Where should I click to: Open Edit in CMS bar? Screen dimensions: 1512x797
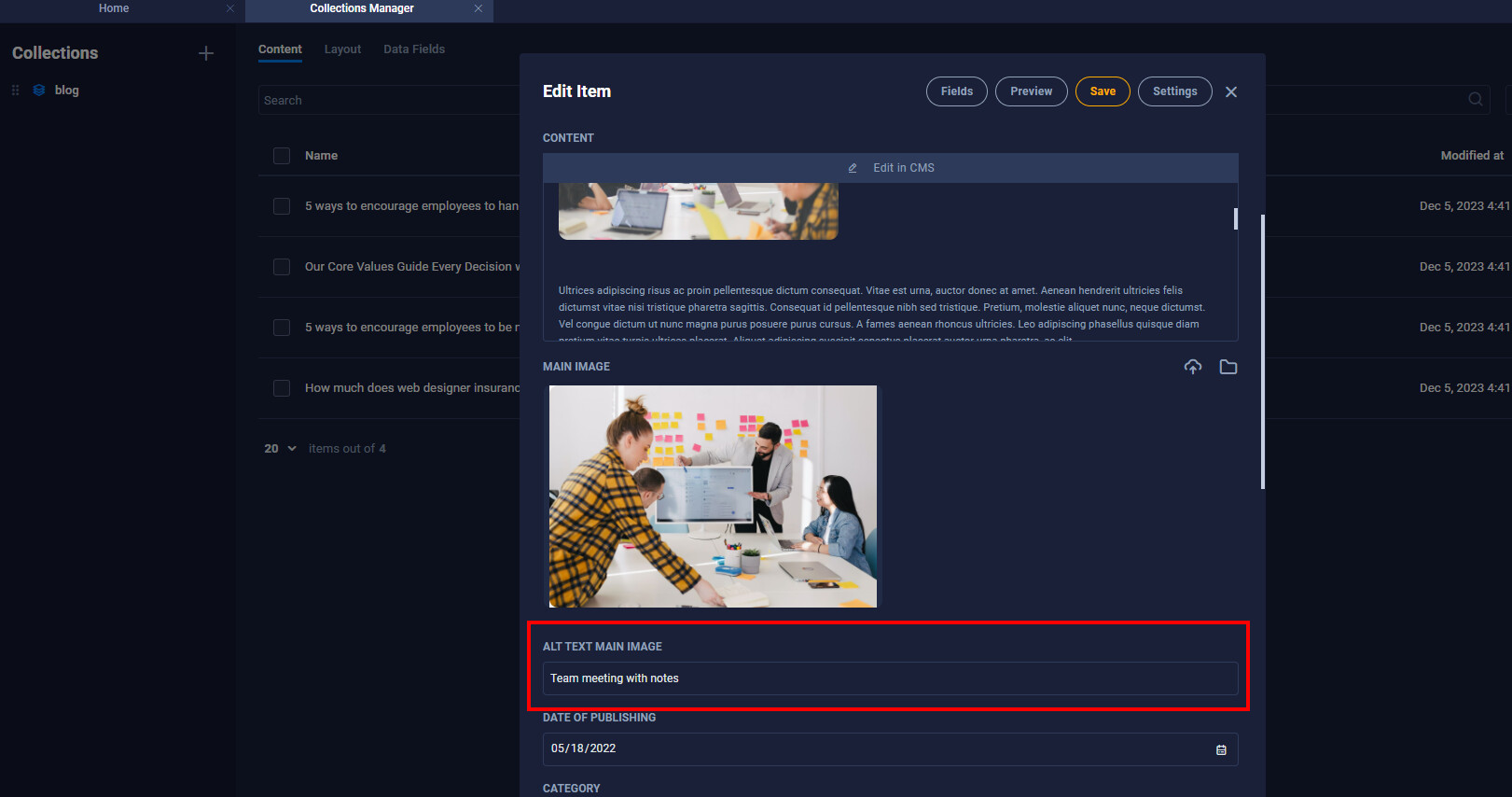891,168
